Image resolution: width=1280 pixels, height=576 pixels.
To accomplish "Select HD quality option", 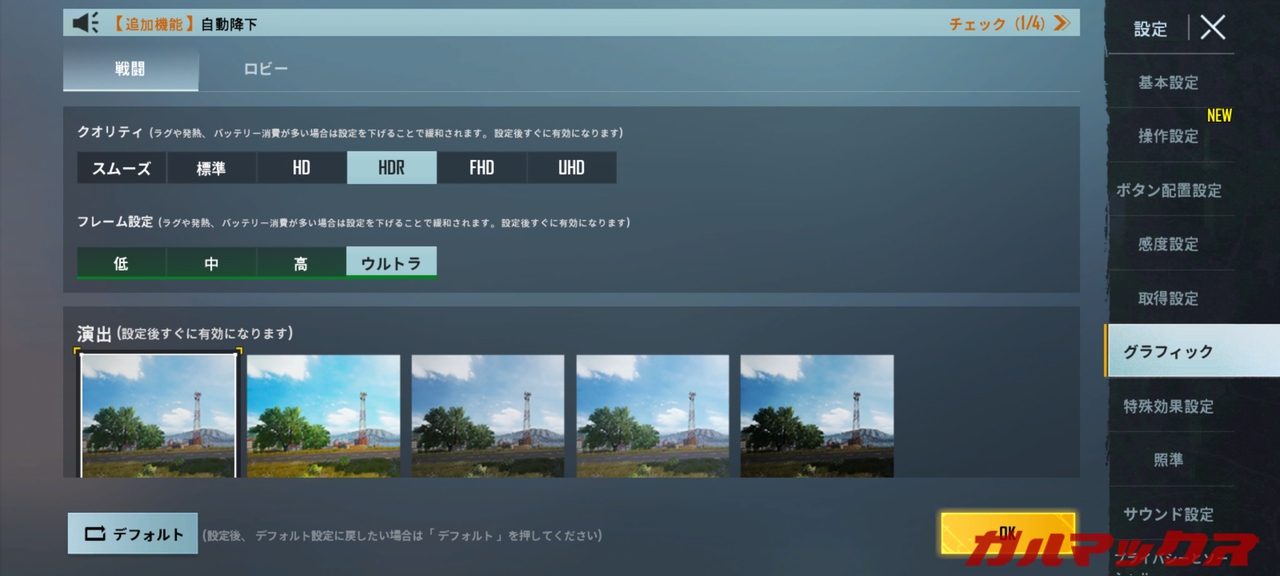I will 301,168.
